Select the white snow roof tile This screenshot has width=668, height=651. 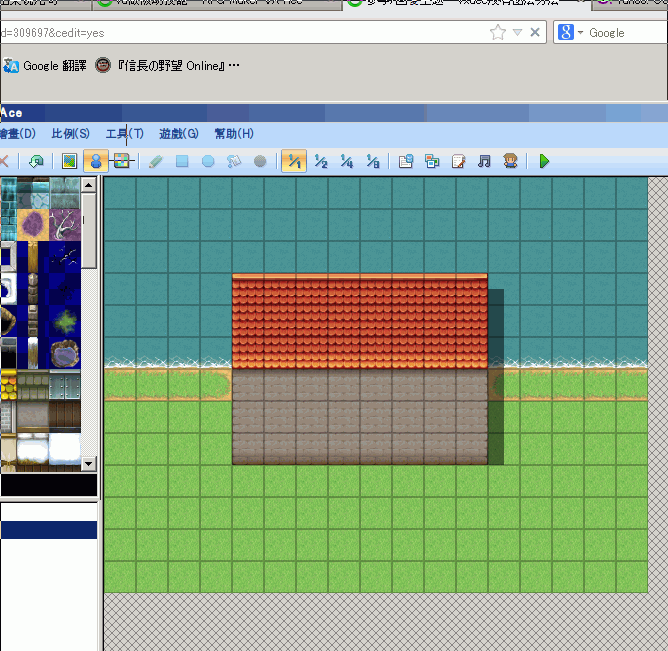click(x=65, y=449)
